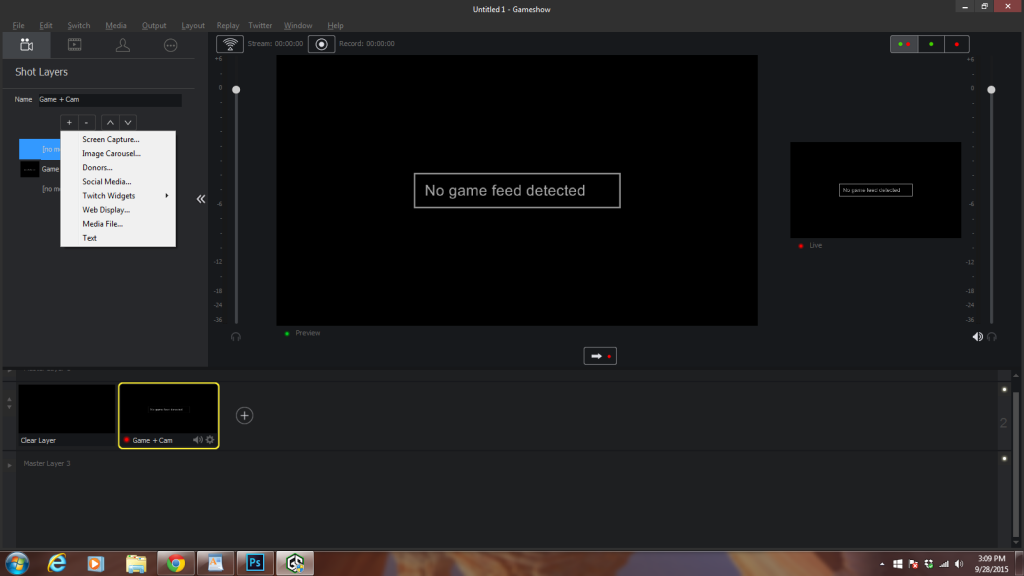Switch to Preview-only view mode
This screenshot has height=576, width=1024.
930,43
